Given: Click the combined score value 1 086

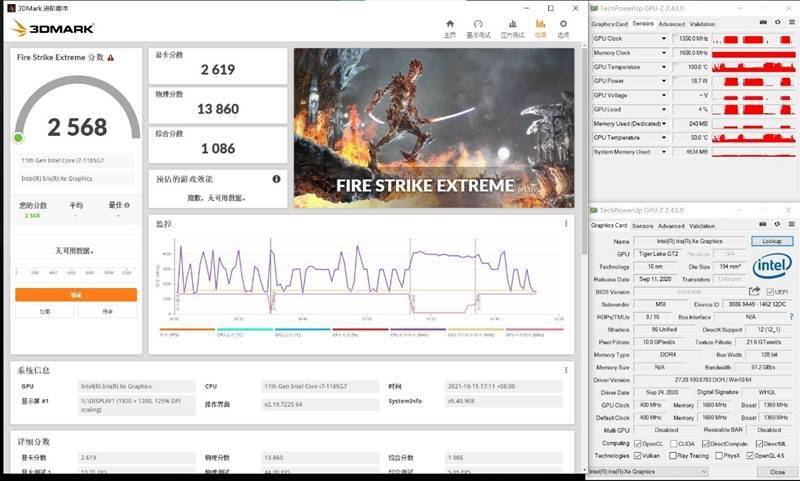Looking at the screenshot, I should coord(218,148).
